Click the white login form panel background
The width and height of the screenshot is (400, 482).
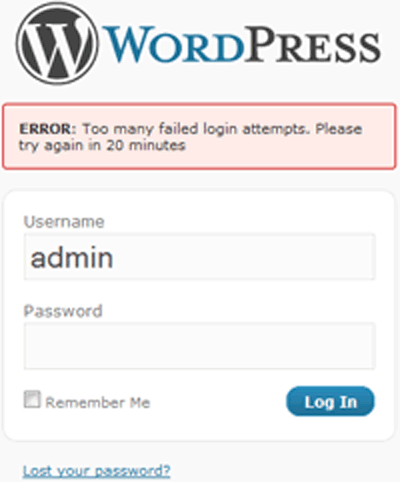click(200, 430)
